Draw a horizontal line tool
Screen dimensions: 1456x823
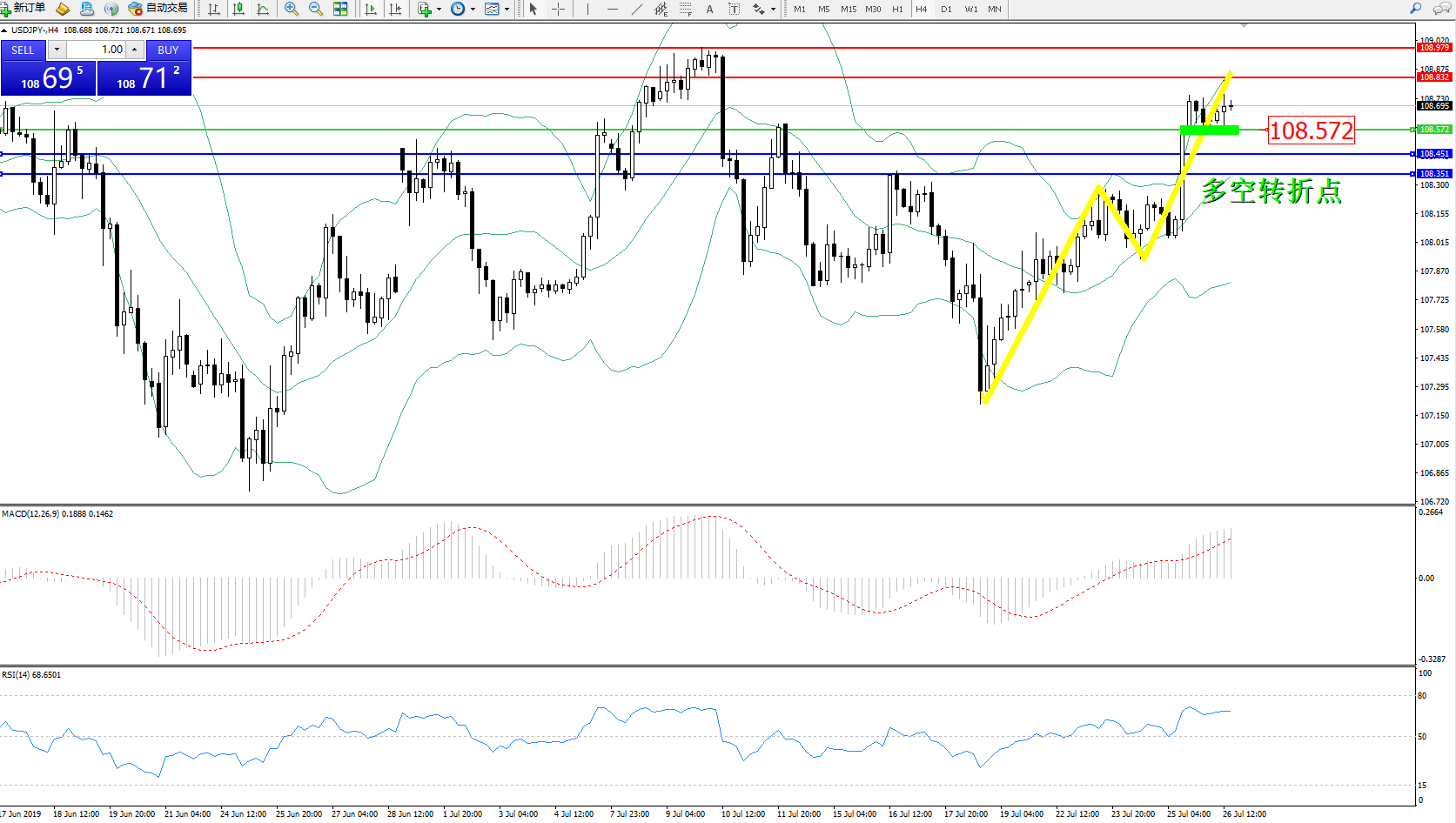click(x=613, y=9)
